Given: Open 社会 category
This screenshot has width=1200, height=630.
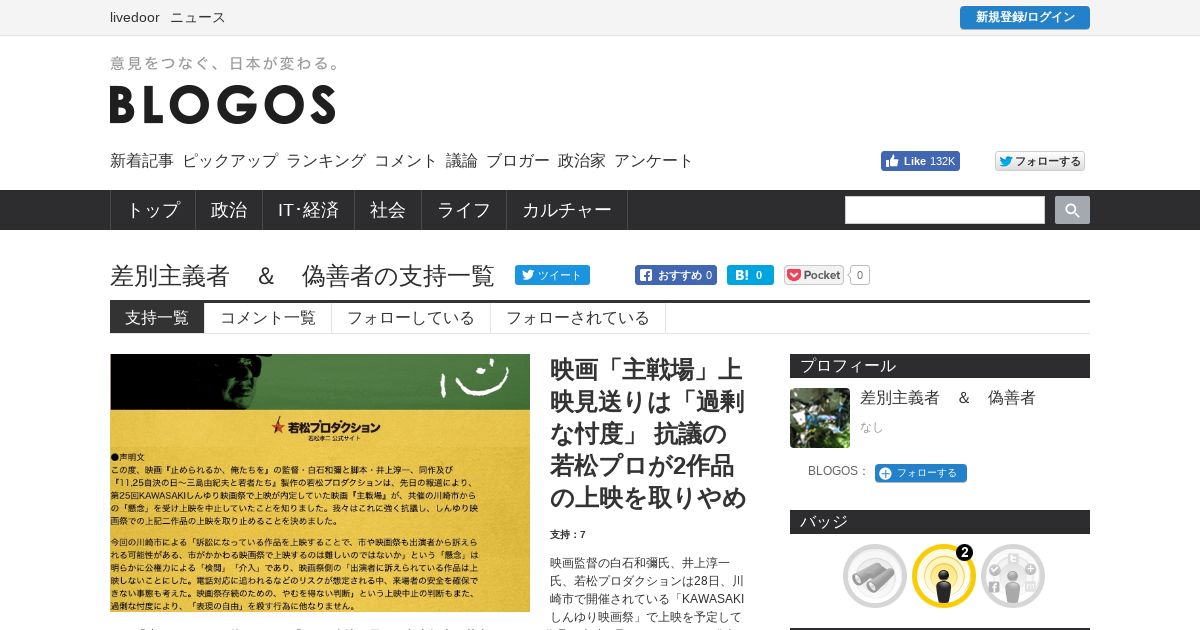Looking at the screenshot, I should (x=388, y=210).
